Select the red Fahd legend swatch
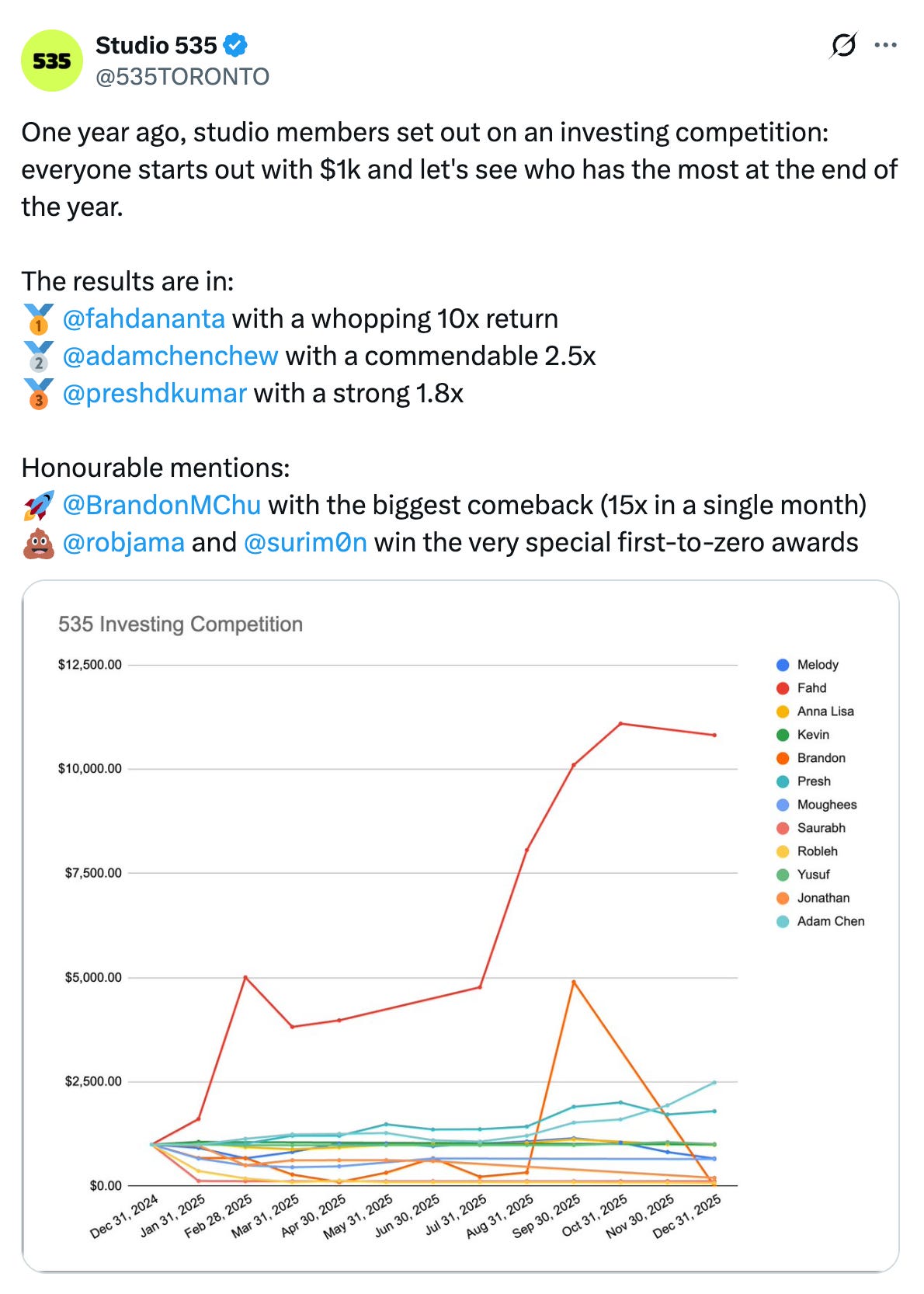924x1294 pixels. [x=783, y=688]
